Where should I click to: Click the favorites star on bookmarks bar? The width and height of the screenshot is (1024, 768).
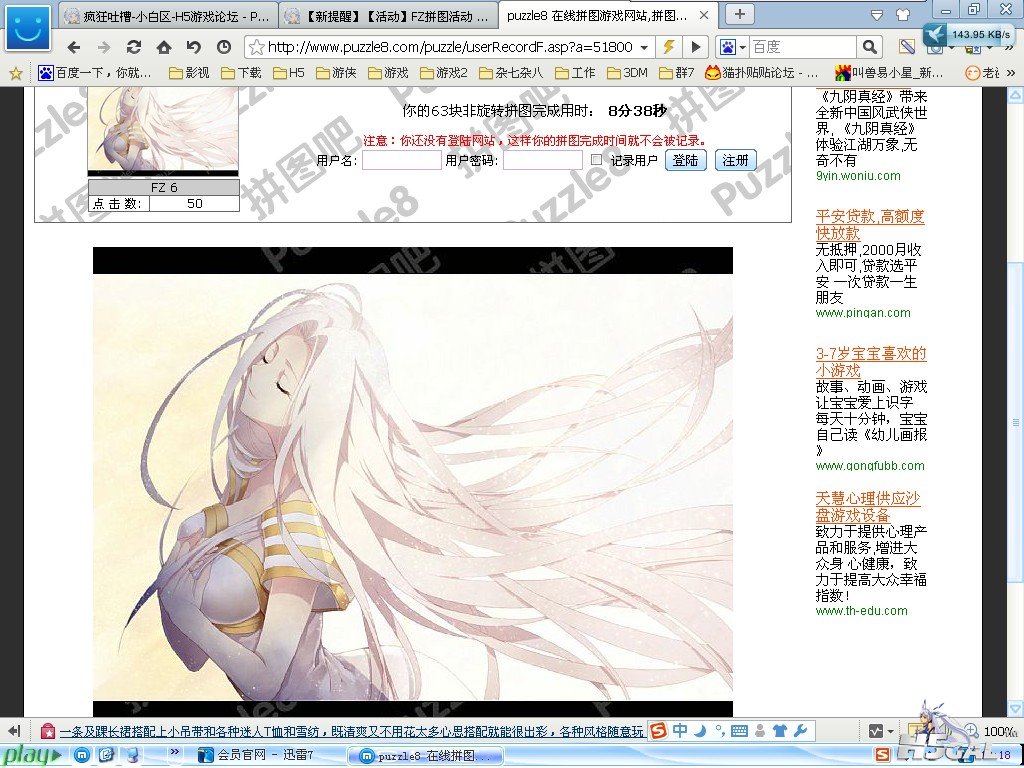tap(16, 73)
